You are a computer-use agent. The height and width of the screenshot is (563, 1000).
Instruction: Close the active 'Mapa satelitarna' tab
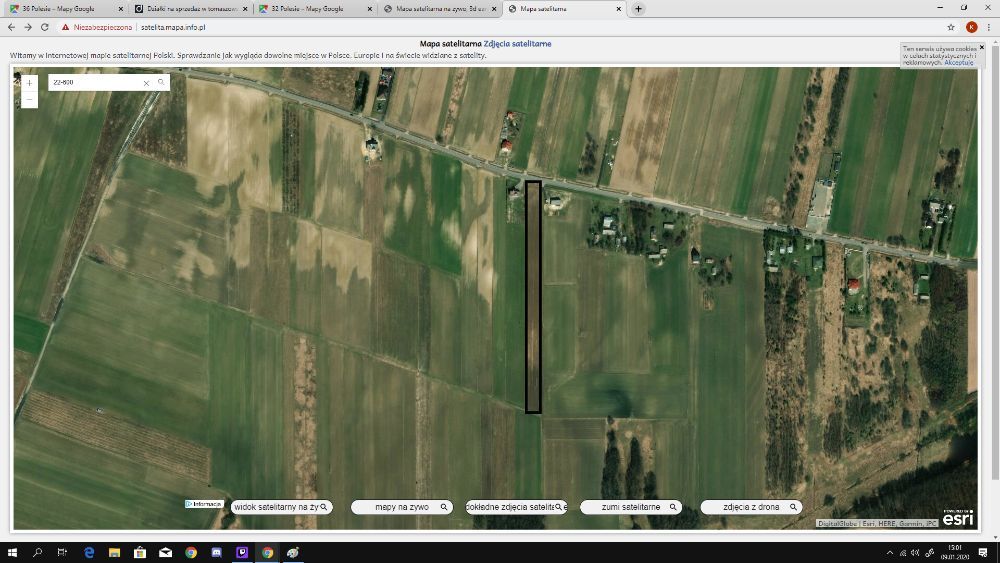tap(619, 9)
